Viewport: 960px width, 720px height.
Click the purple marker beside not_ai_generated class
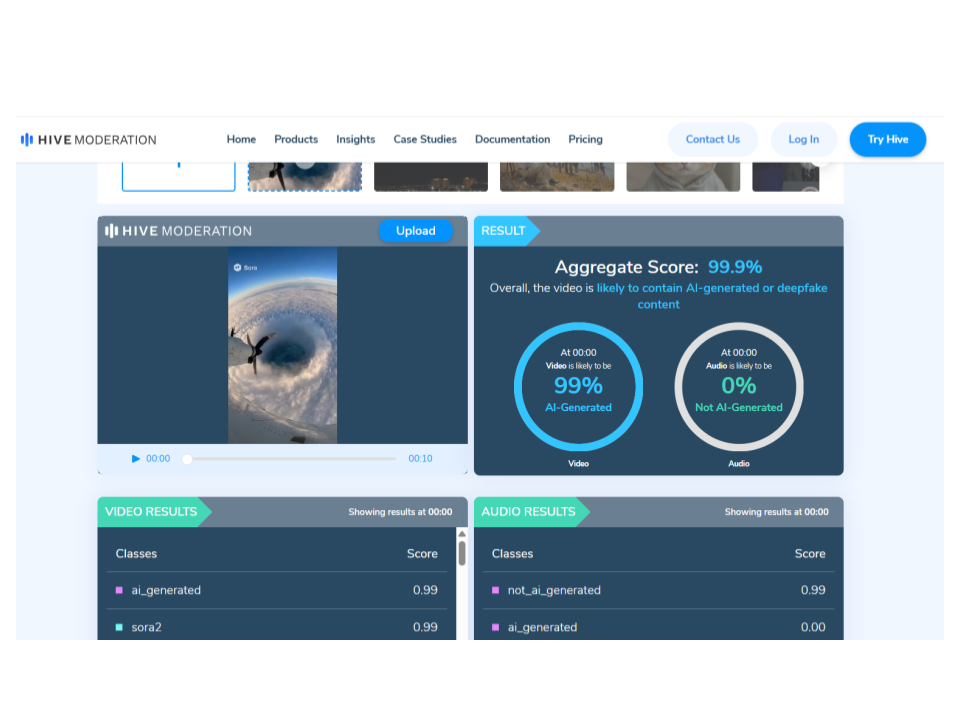(x=495, y=590)
